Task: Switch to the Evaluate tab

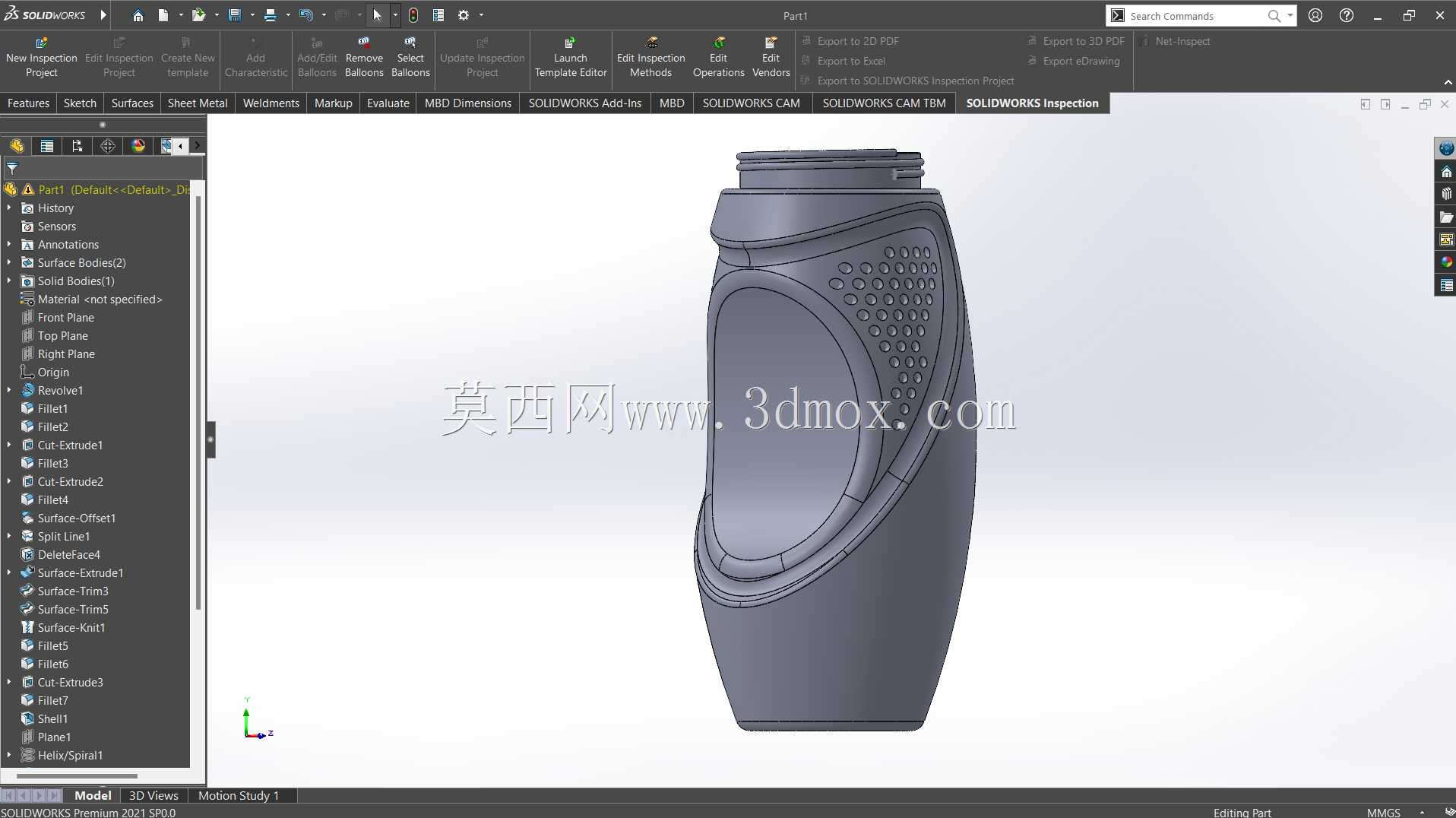Action: click(x=388, y=103)
